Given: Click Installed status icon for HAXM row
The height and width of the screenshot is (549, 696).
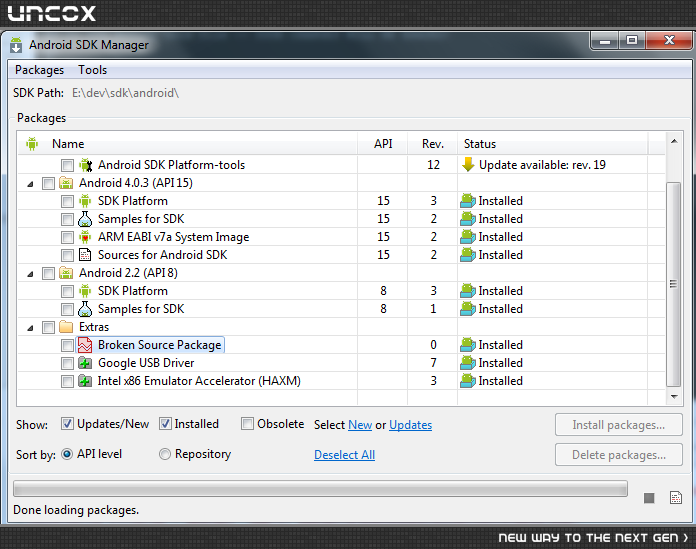Looking at the screenshot, I should point(467,381).
